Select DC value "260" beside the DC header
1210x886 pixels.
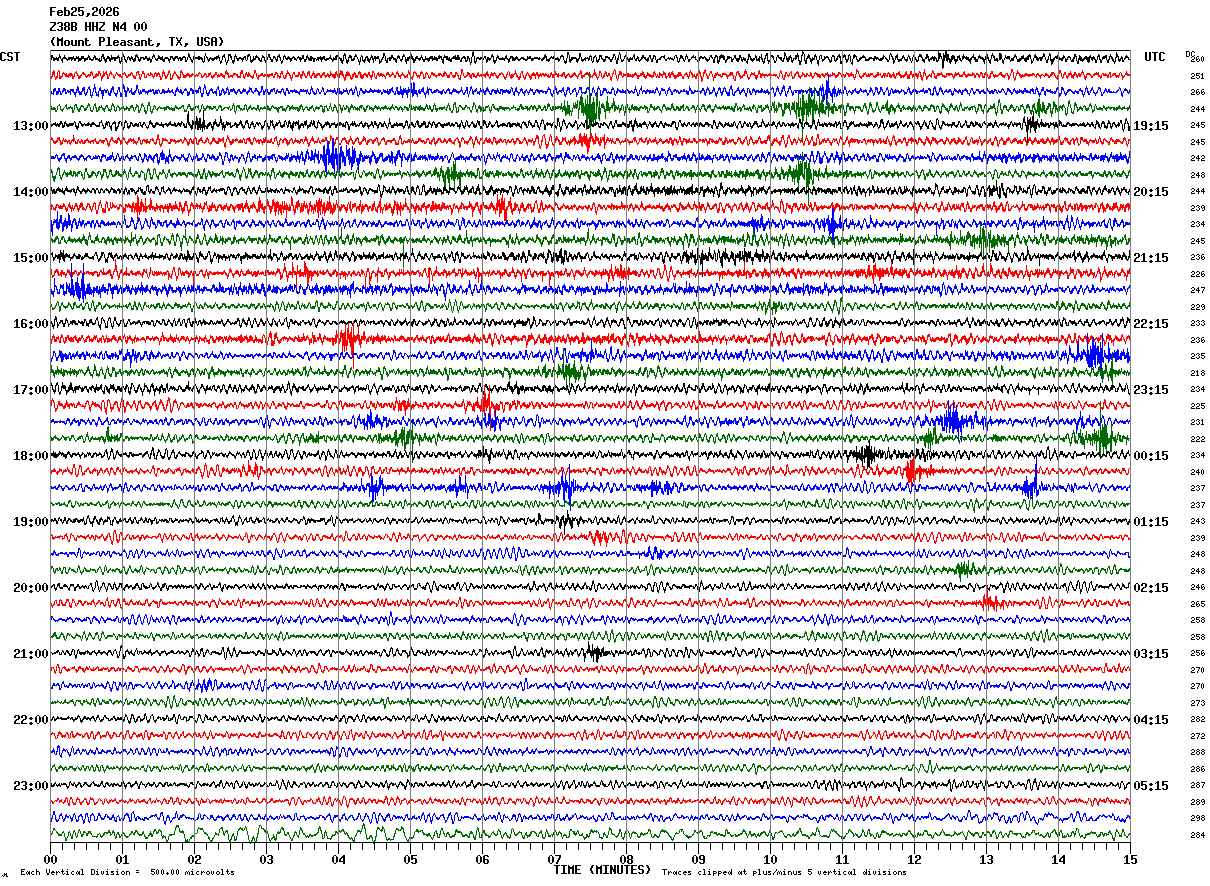1197,60
